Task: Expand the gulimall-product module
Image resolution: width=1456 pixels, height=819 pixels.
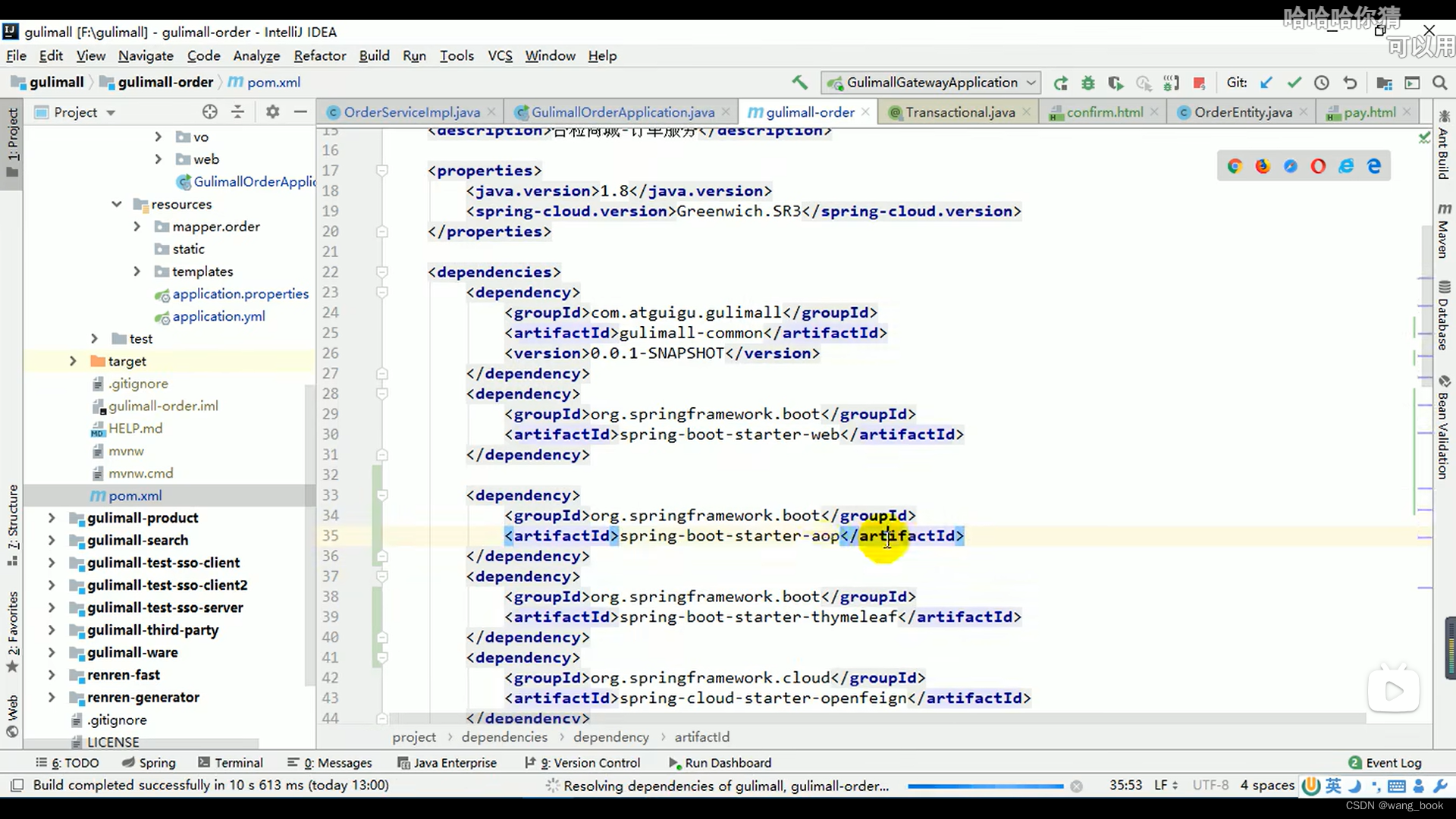Action: pyautogui.click(x=52, y=518)
